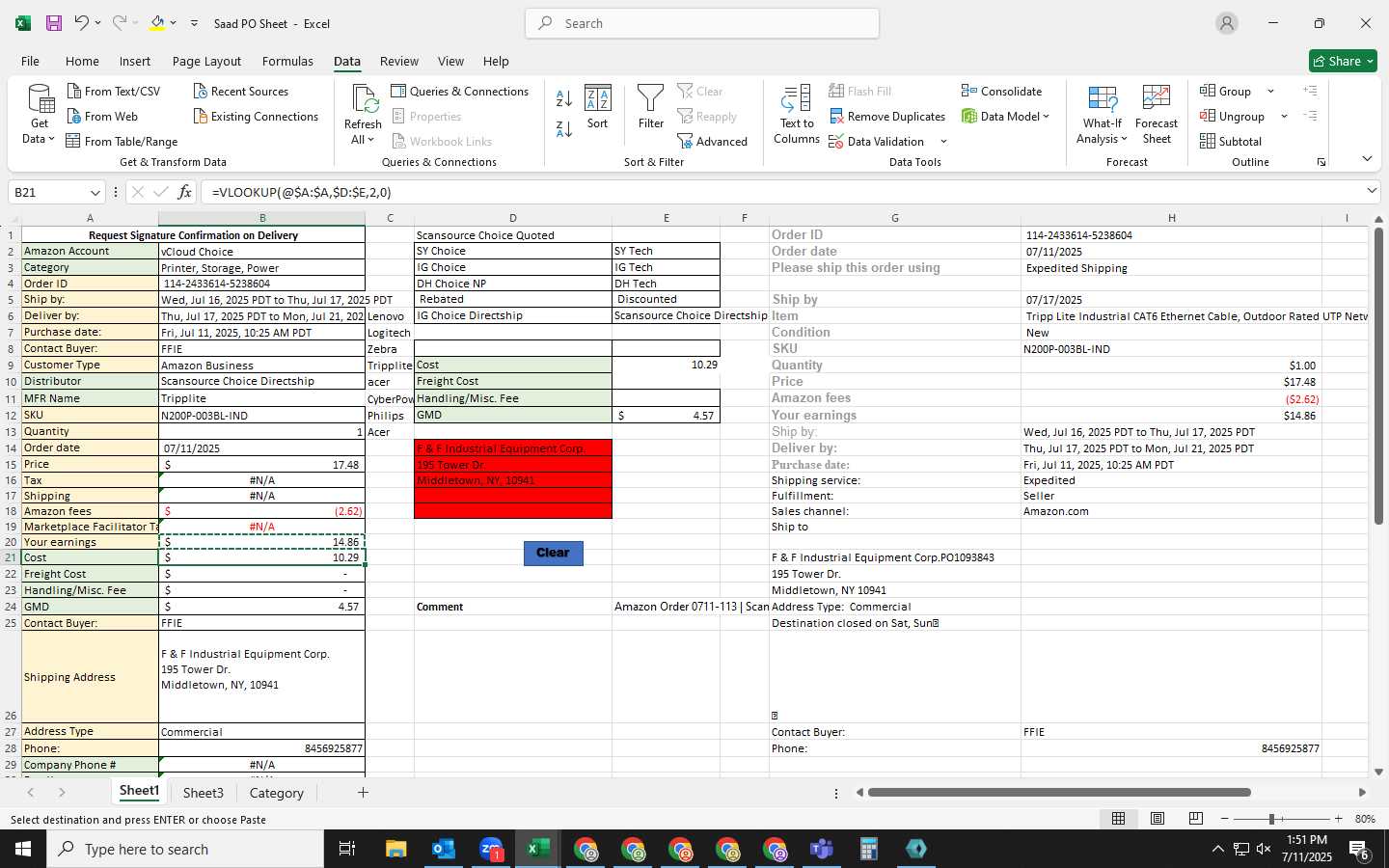
Task: Open Consolidate tool
Action: click(x=1001, y=91)
